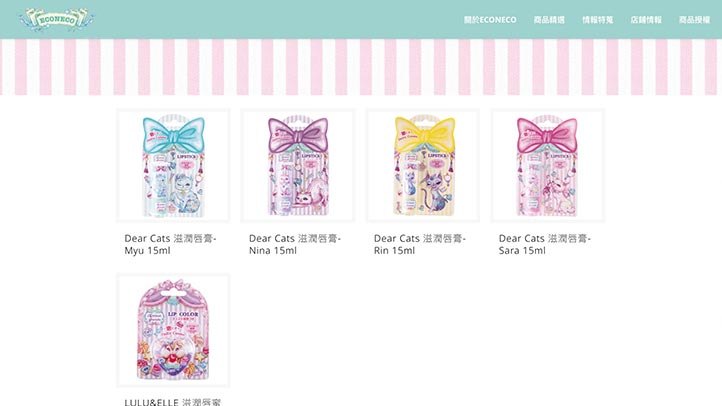722x406 pixels.
Task: Go to the 情報特蒐 page
Action: point(598,20)
